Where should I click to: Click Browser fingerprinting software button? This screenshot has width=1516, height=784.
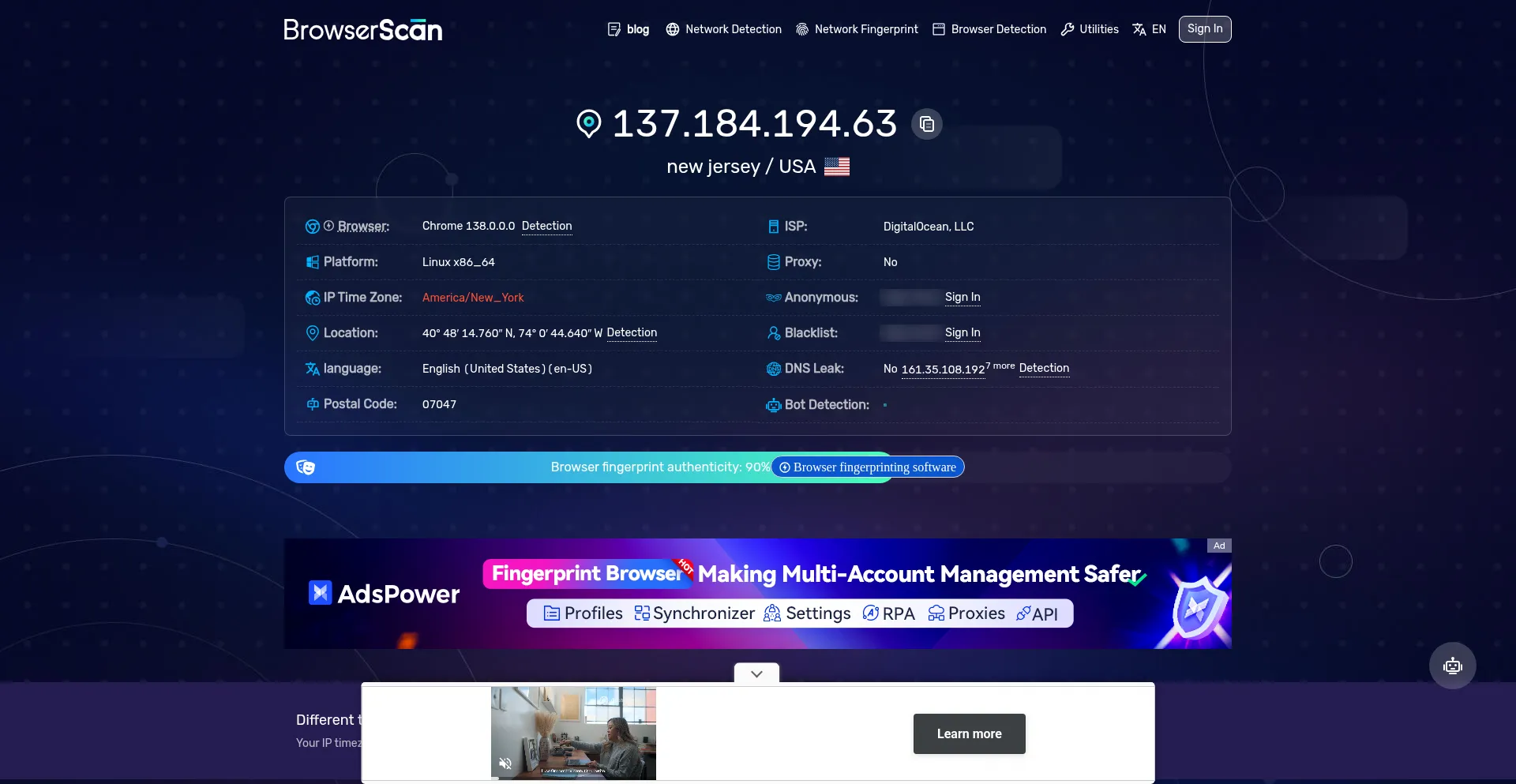[867, 467]
